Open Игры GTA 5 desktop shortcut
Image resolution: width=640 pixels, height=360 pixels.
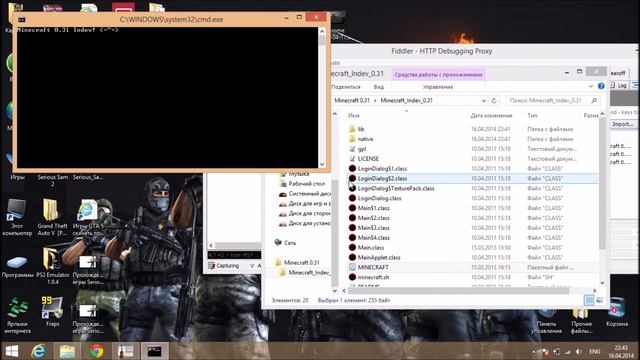point(88,217)
